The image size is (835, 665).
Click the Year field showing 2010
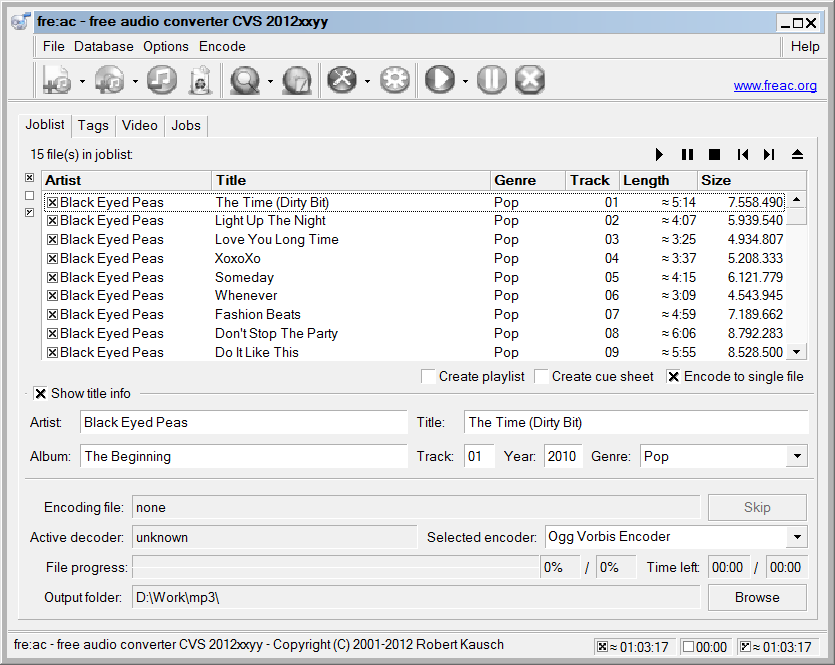563,456
